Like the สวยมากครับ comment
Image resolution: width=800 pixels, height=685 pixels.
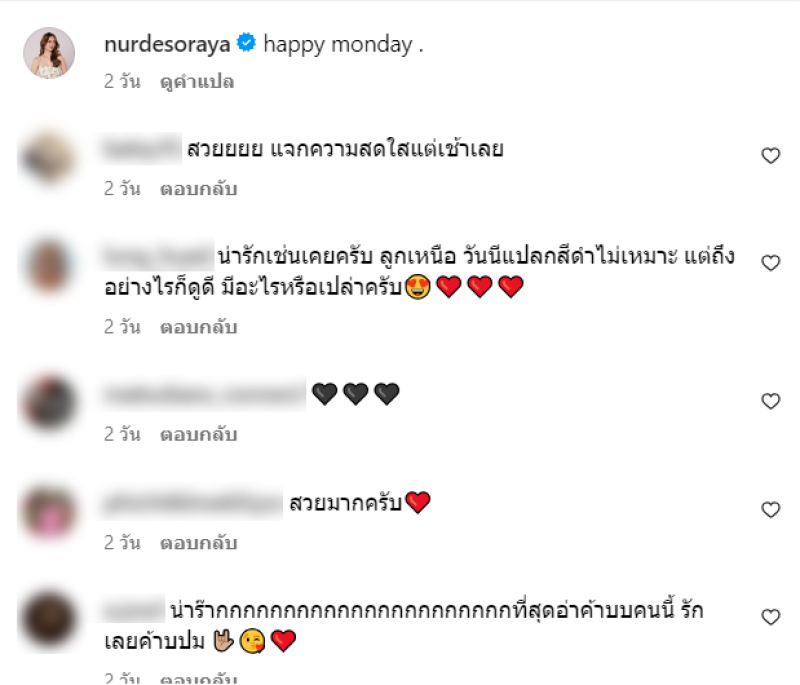(770, 509)
